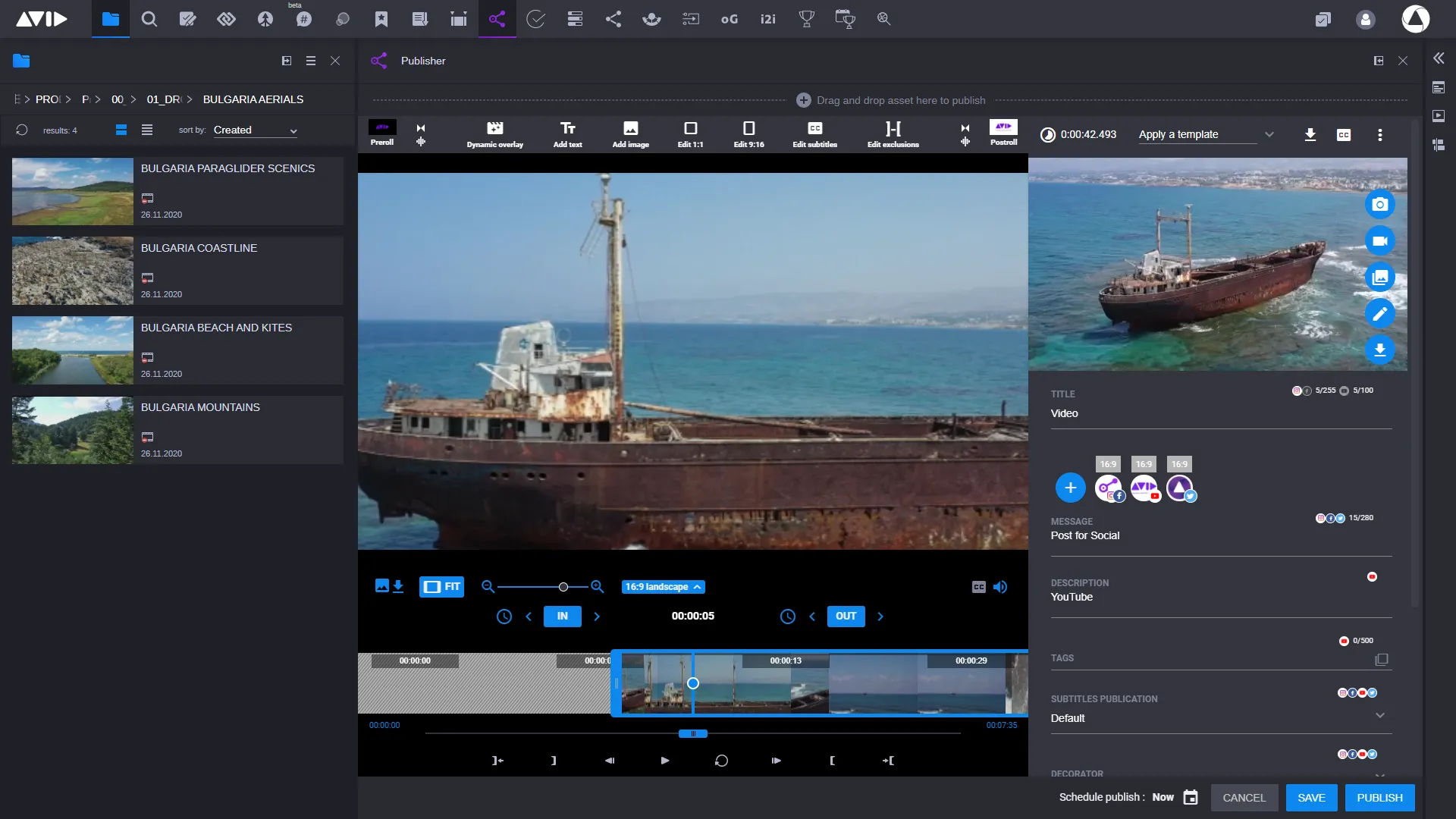This screenshot has width=1456, height=819.
Task: Open the search app in top bar
Action: (x=149, y=19)
